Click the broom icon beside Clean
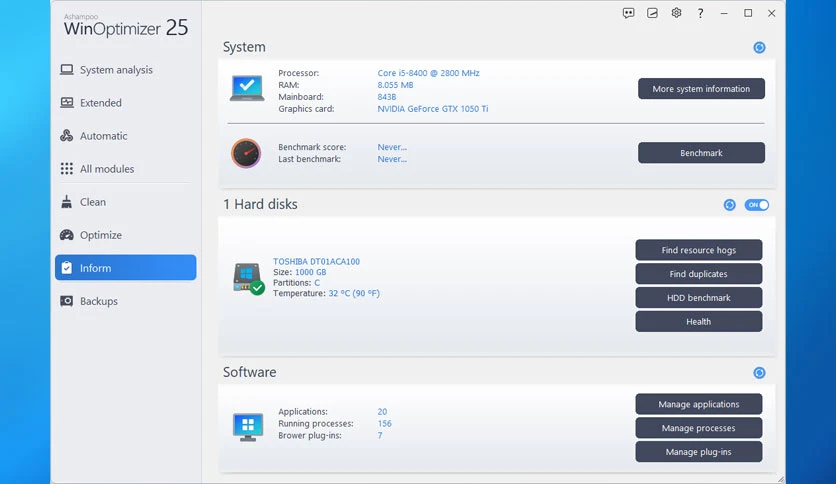The image size is (836, 484). (x=67, y=201)
